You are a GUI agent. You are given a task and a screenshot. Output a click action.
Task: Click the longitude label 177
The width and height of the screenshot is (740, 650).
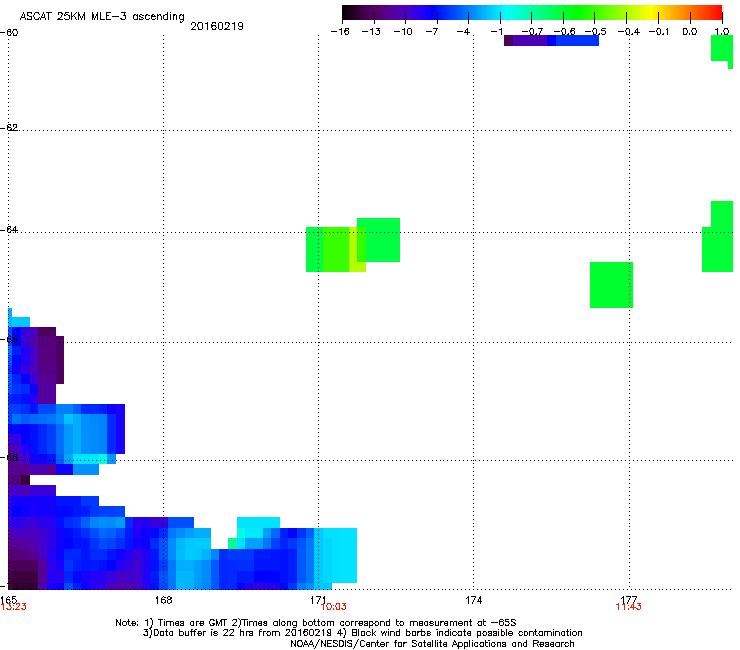tap(629, 600)
